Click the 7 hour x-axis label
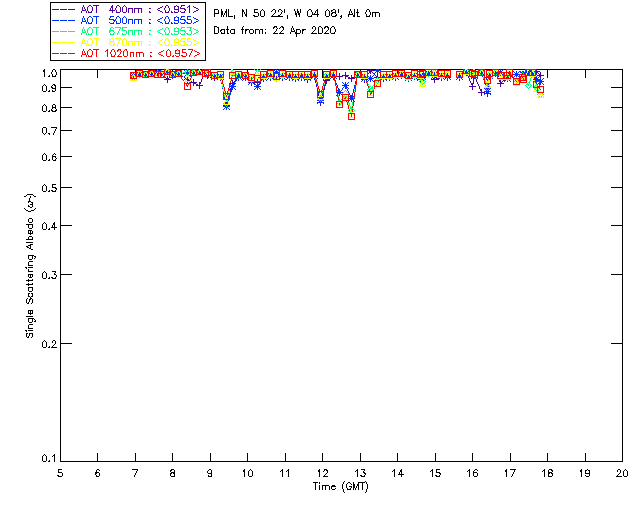 point(135,473)
